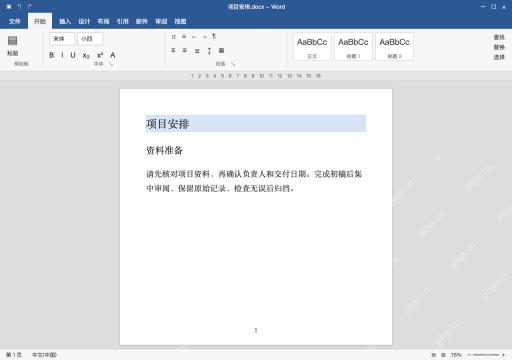Click the center alignment icon
Image resolution: width=512 pixels, height=360 pixels.
click(185, 50)
